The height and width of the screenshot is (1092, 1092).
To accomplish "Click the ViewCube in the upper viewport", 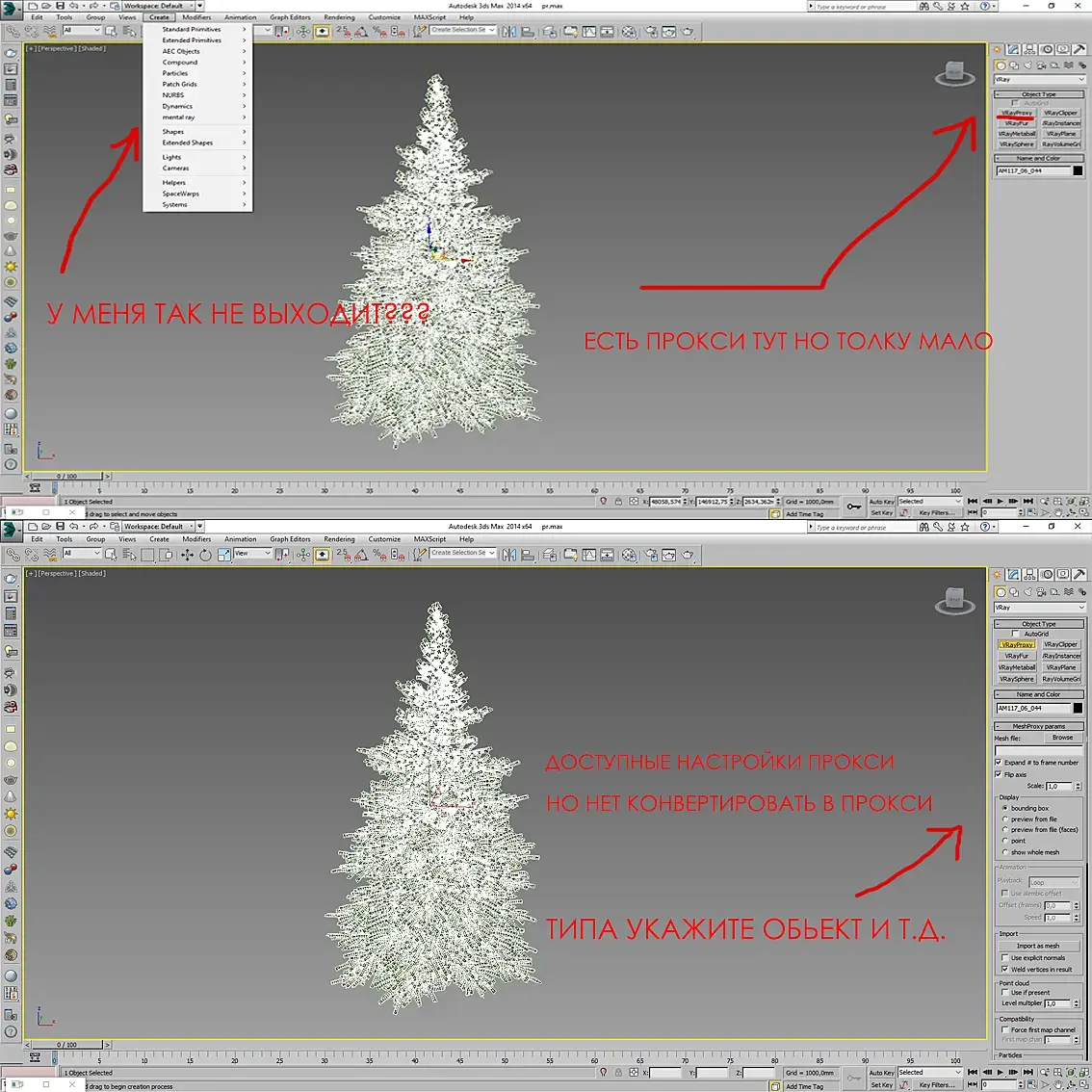I will point(955,72).
